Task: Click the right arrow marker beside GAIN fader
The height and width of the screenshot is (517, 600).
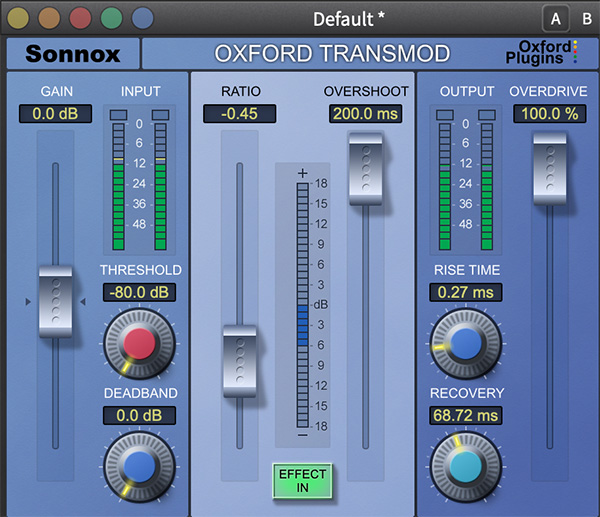Action: coord(83,302)
